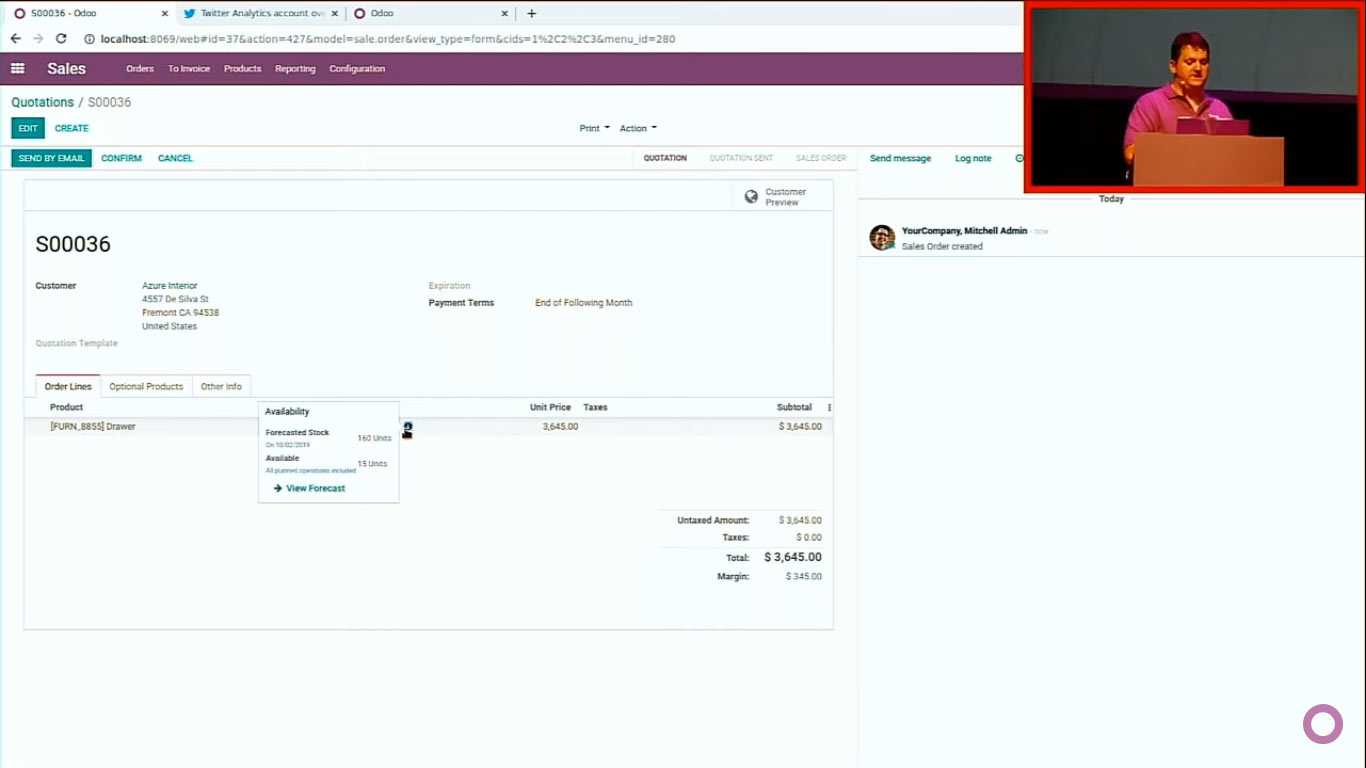Go back with the browser back arrow
Viewport: 1366px width, 768px height.
15,39
